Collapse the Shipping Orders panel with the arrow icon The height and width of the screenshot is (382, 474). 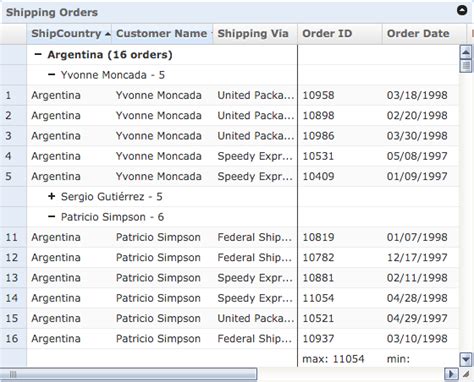point(462,10)
